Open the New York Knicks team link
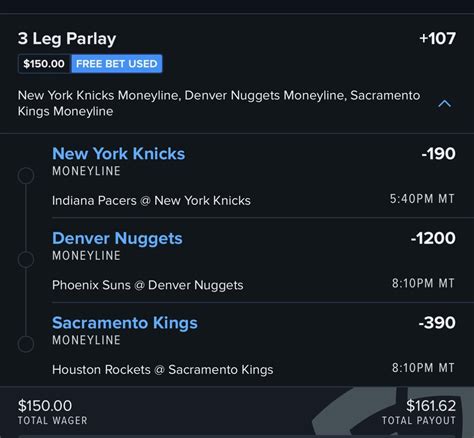This screenshot has width=474, height=438. (118, 154)
